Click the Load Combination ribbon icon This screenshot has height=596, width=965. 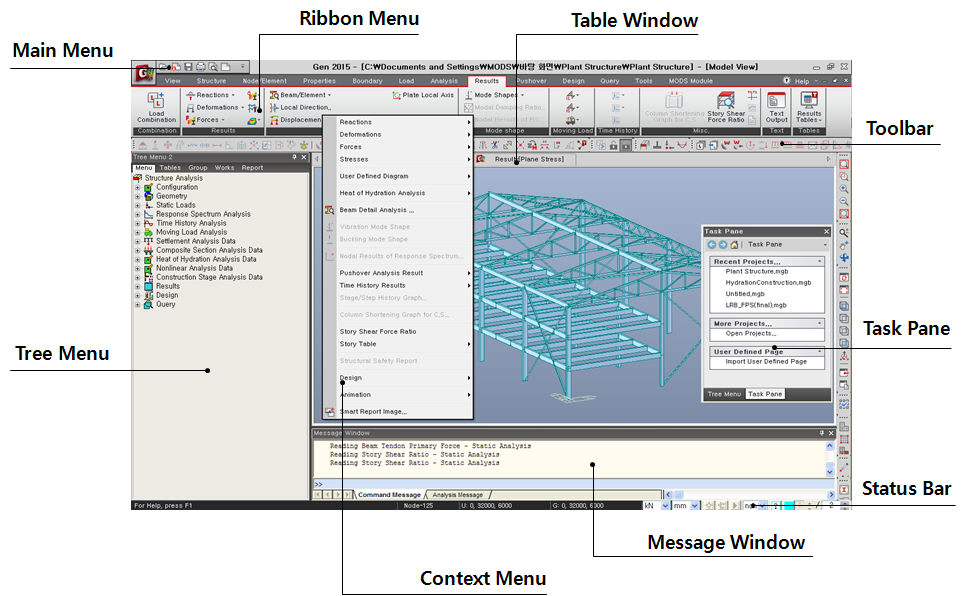click(x=156, y=108)
